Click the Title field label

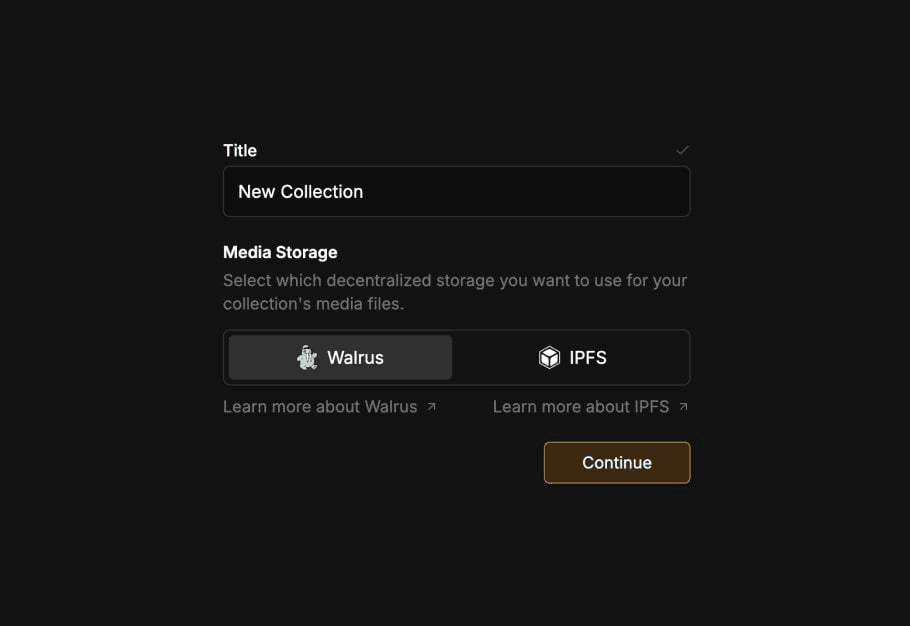(x=240, y=151)
